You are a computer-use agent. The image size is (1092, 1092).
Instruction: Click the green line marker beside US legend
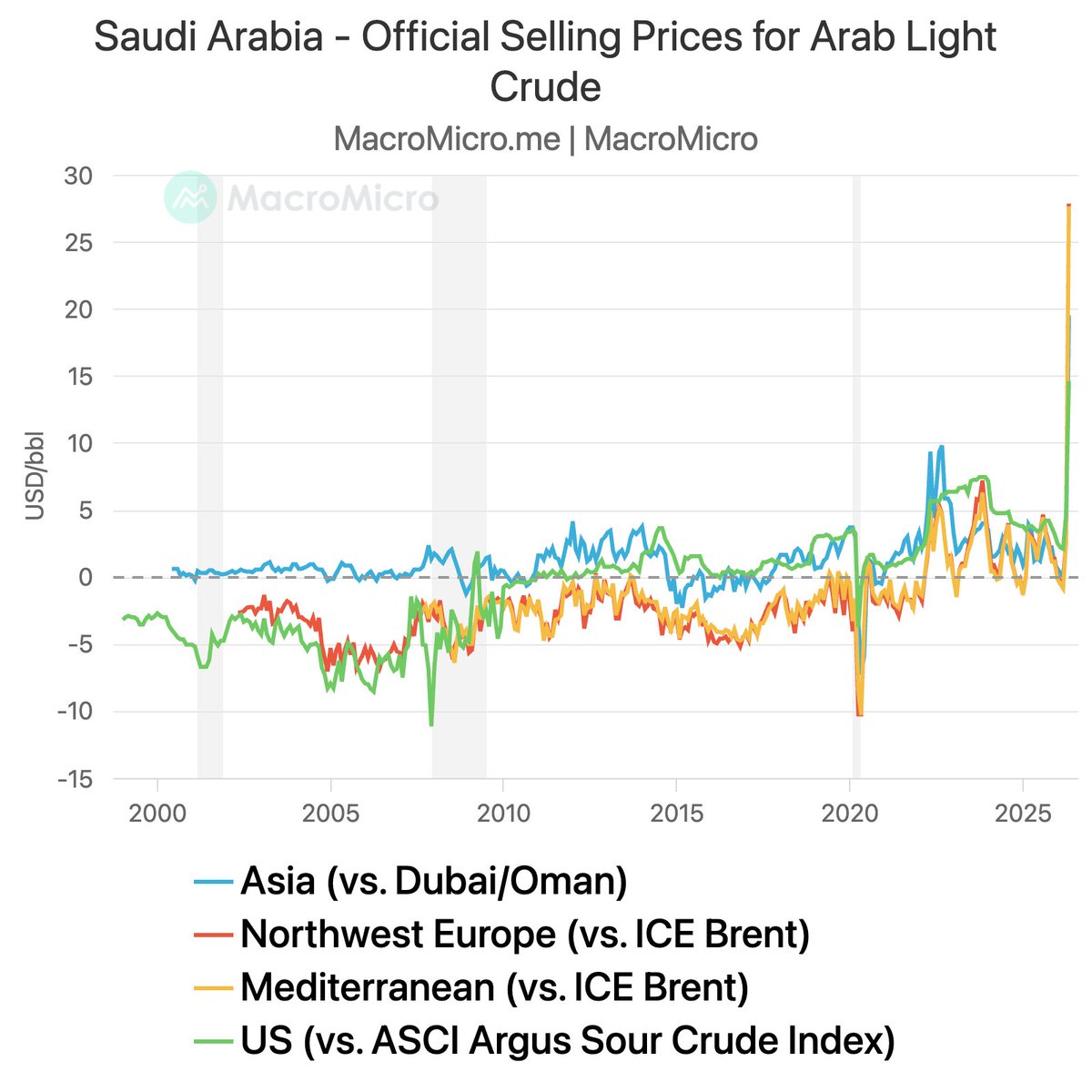pyautogui.click(x=215, y=1041)
